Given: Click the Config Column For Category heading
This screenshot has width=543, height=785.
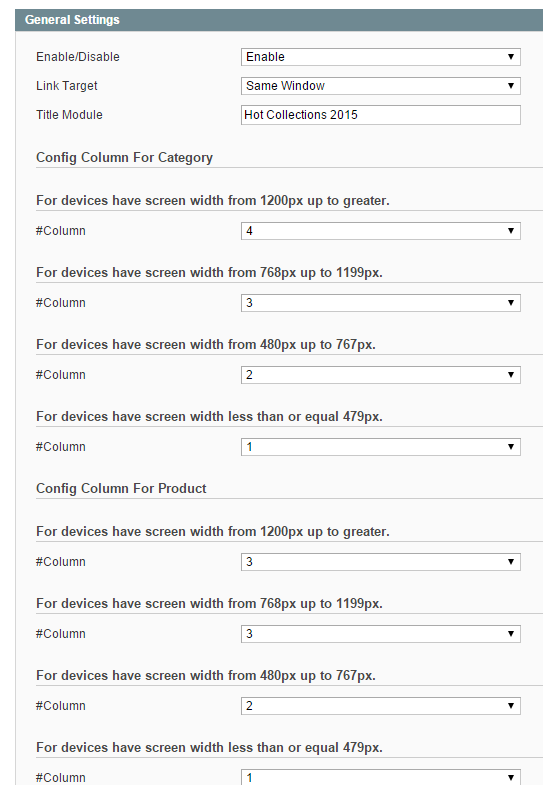Looking at the screenshot, I should (124, 158).
